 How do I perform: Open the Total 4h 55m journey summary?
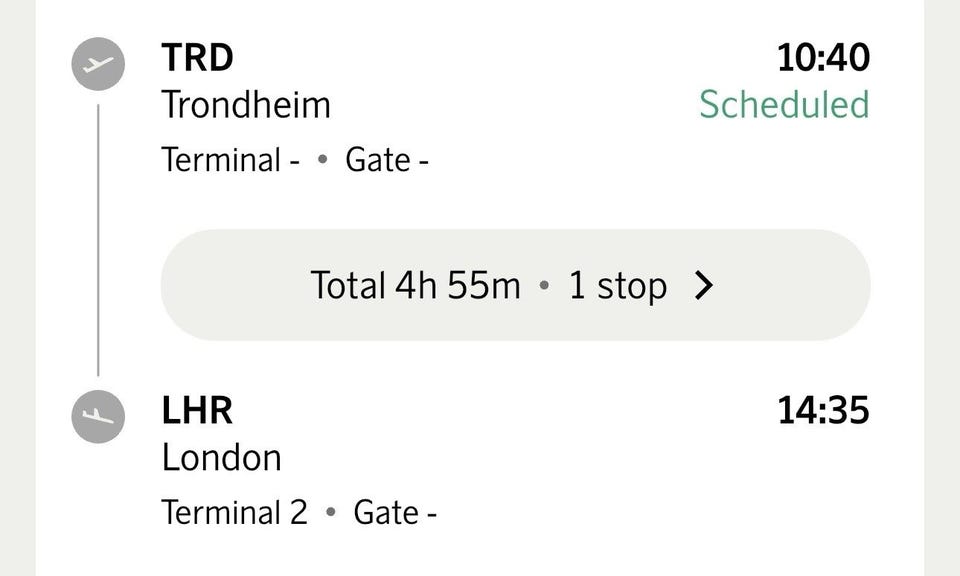516,285
